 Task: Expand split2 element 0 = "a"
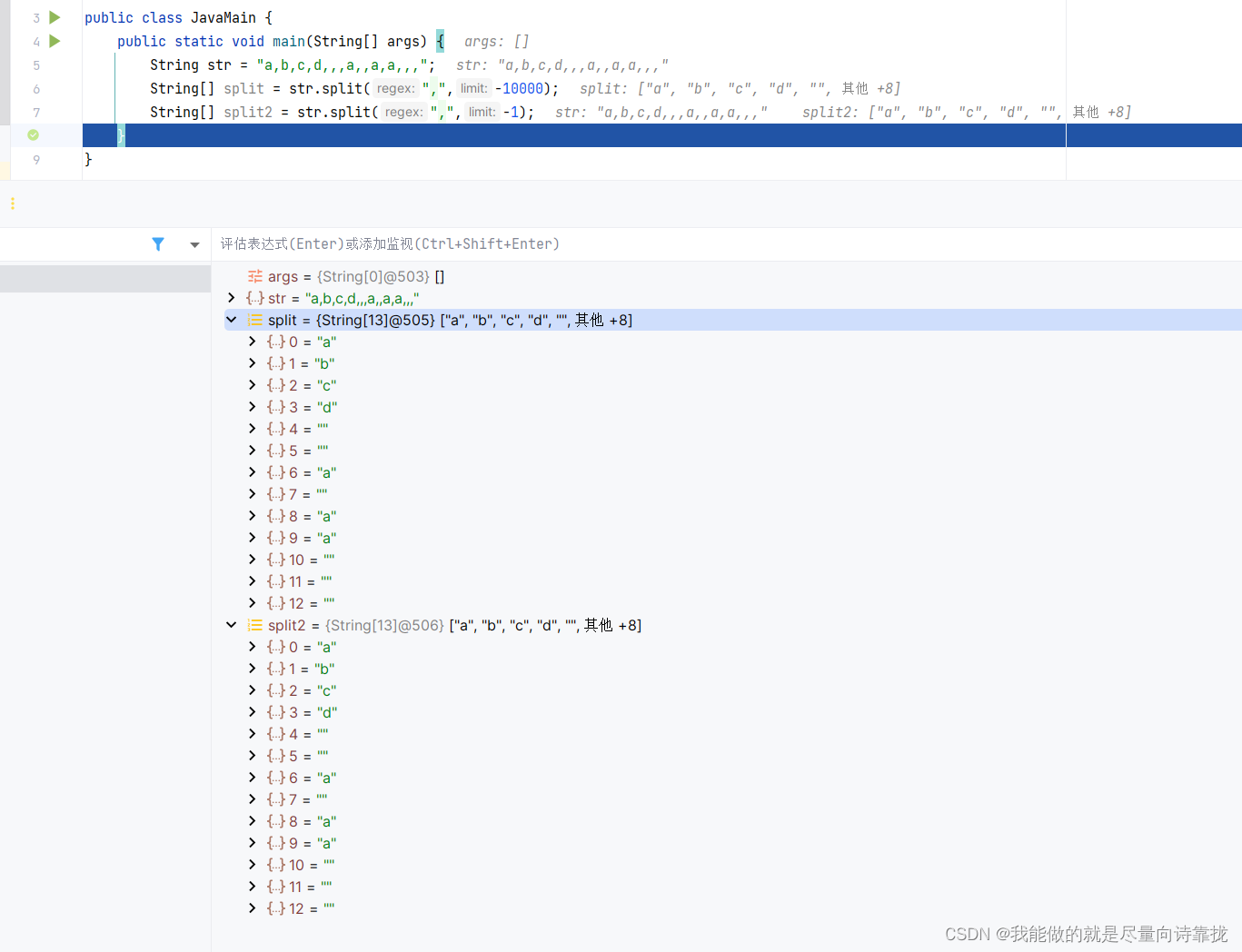(x=253, y=647)
